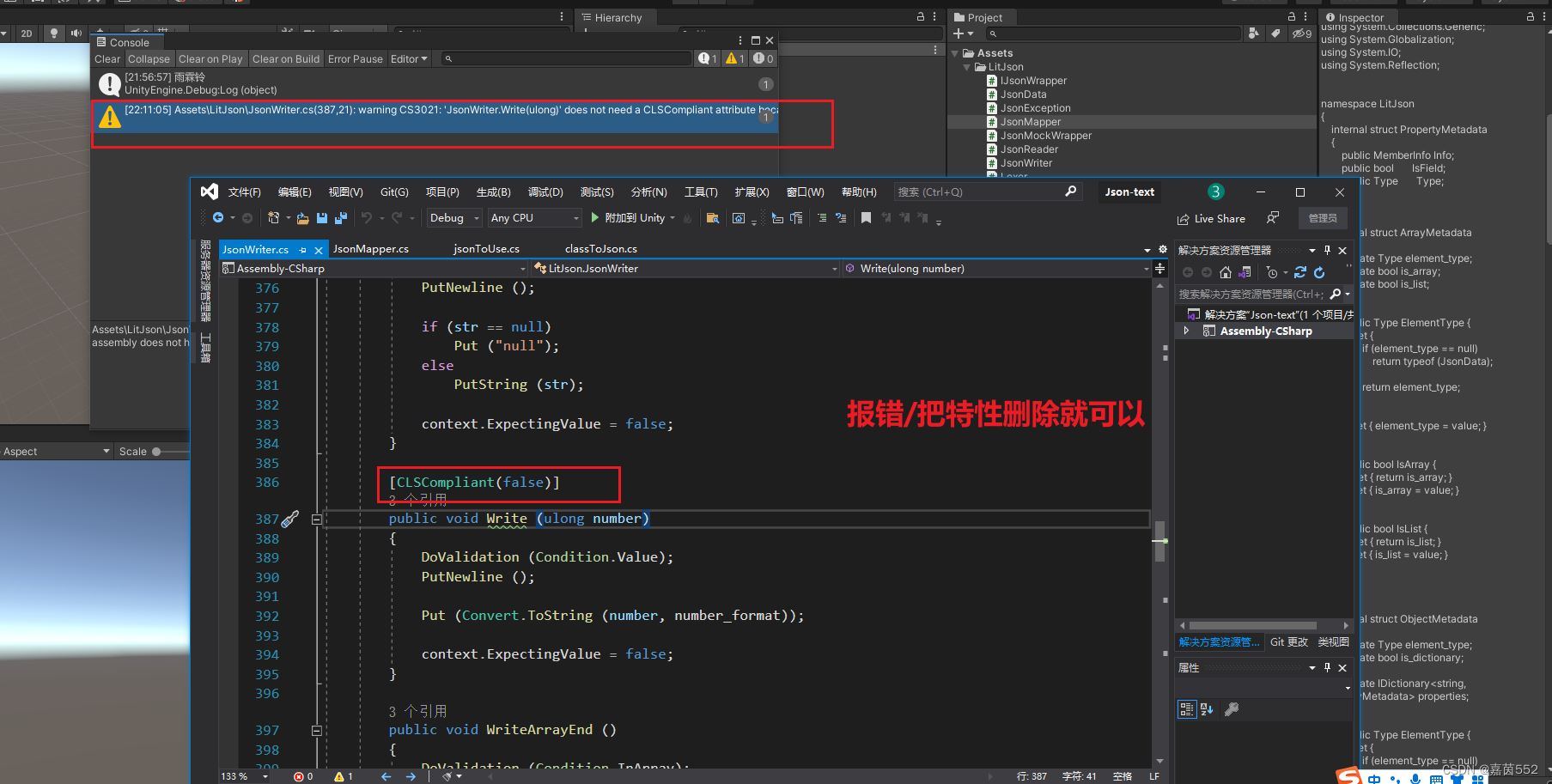The image size is (1552, 784).
Task: Open the 文件(F) menu
Action: coord(244,191)
